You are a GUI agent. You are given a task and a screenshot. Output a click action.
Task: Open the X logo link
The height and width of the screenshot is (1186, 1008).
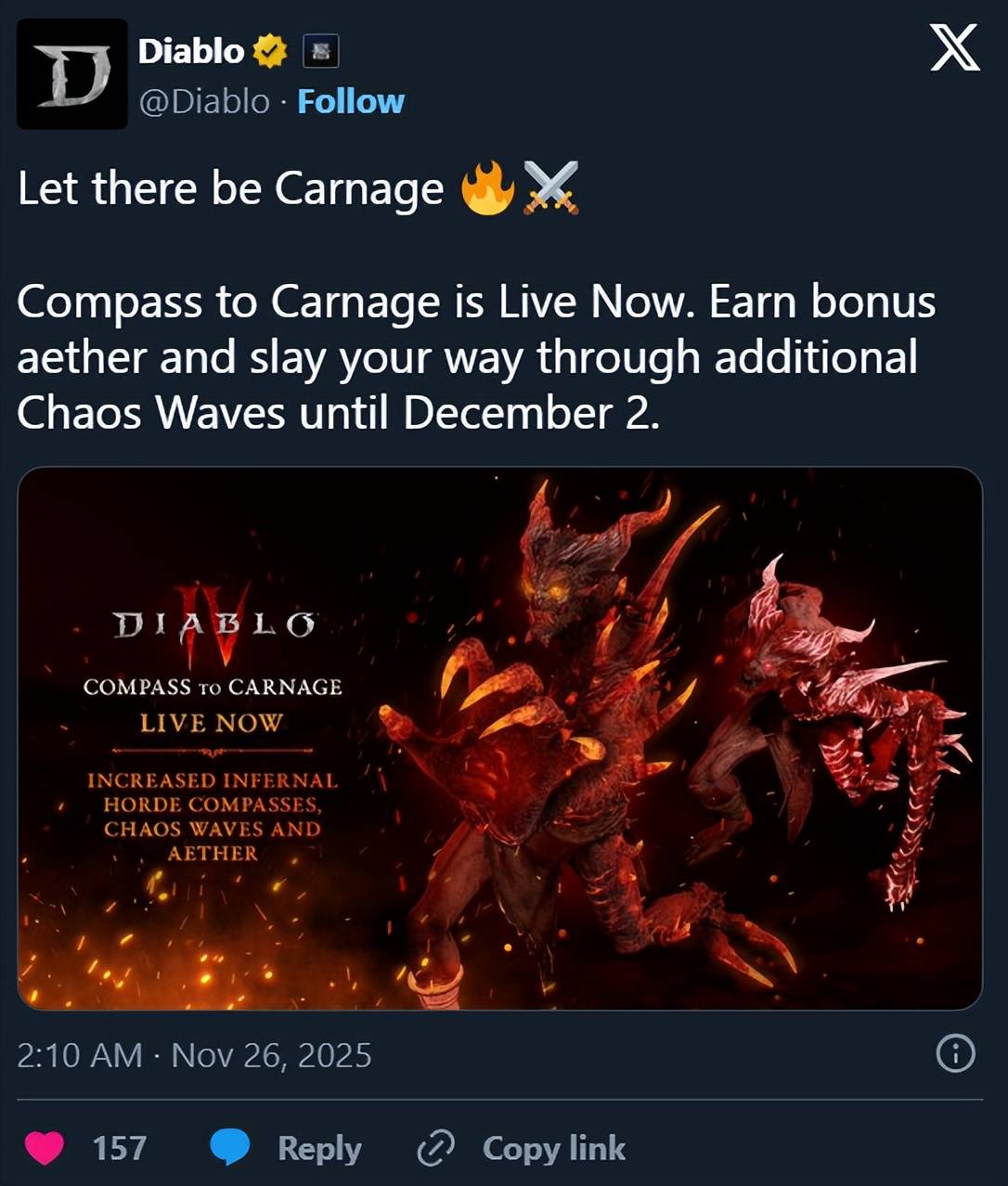tap(955, 48)
